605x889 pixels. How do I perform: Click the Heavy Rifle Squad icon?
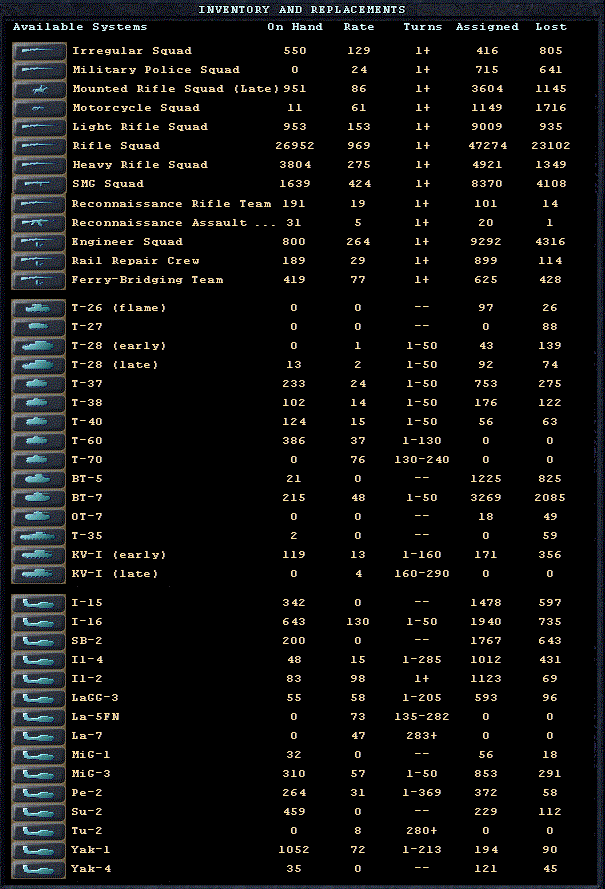pos(39,165)
